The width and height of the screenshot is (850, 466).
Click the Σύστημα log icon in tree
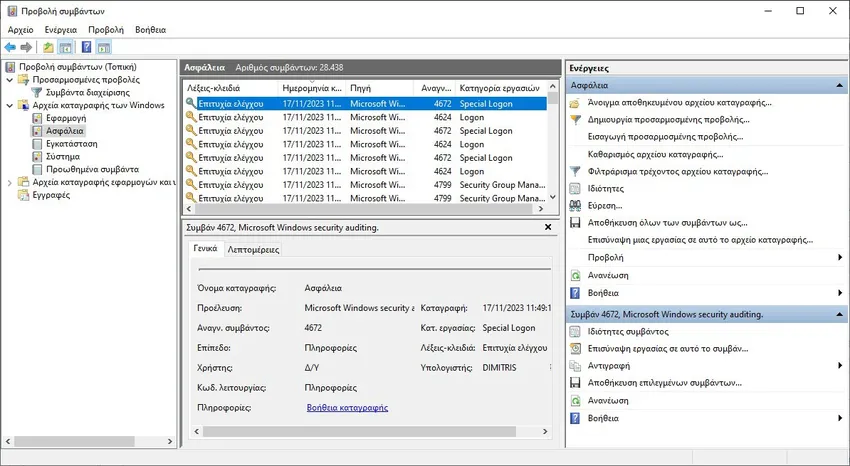[37, 157]
